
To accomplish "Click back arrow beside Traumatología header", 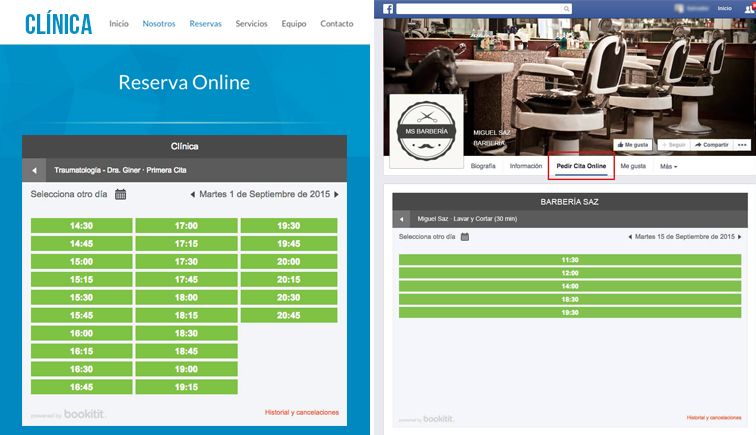I will [x=34, y=170].
